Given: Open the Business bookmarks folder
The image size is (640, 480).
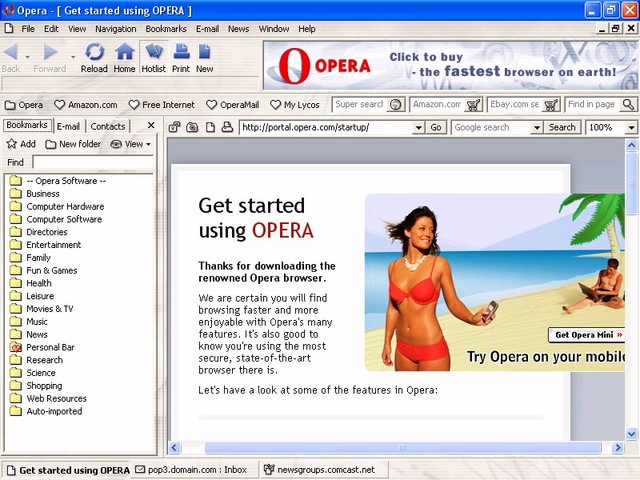Looking at the screenshot, I should point(43,193).
